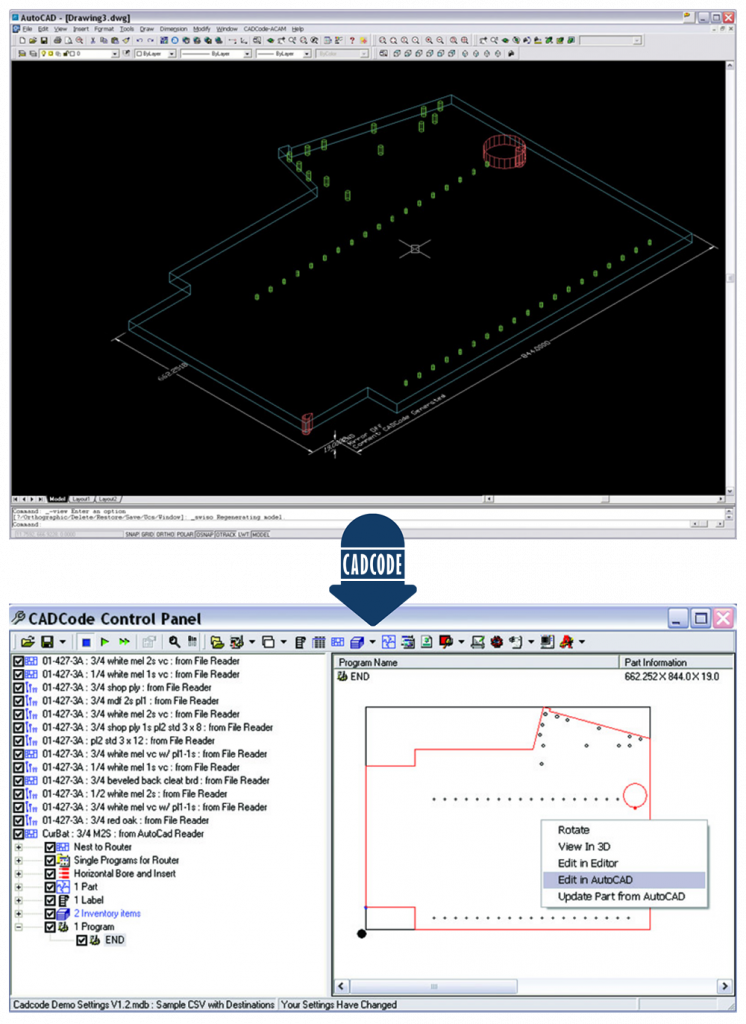Choose Edit in AutoCAD from context menu
746x1024 pixels.
tap(594, 880)
